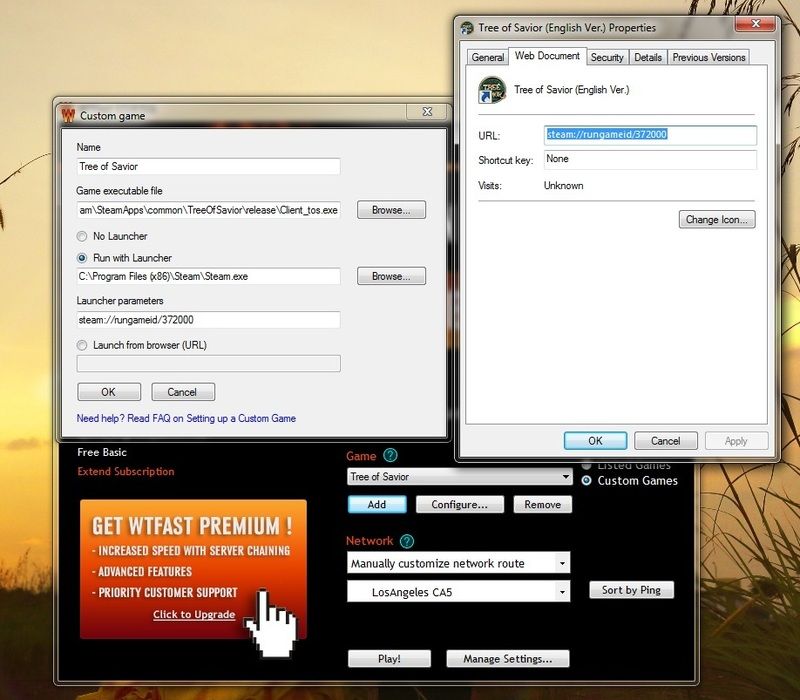Click Browse for the game executable file
800x700 pixels.
click(x=391, y=210)
